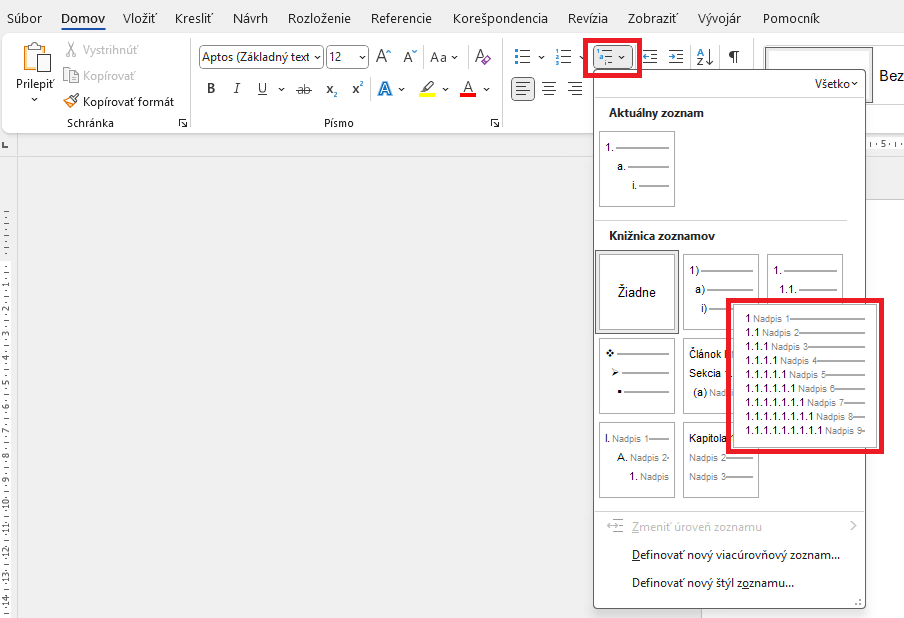Increase font size with the larger A
The width and height of the screenshot is (904, 618).
(383, 56)
